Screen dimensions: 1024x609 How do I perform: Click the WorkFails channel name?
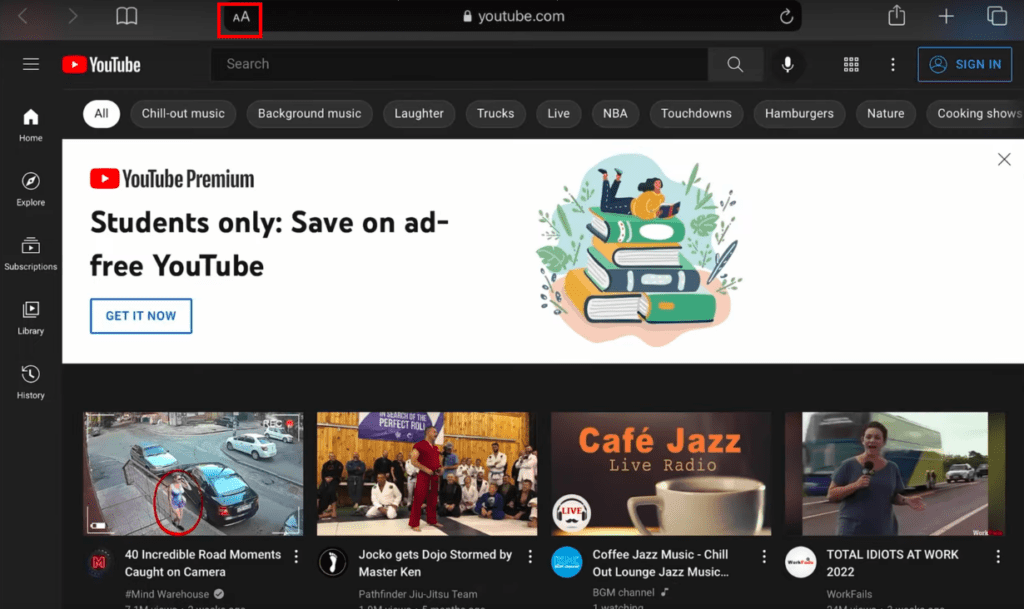[849, 594]
